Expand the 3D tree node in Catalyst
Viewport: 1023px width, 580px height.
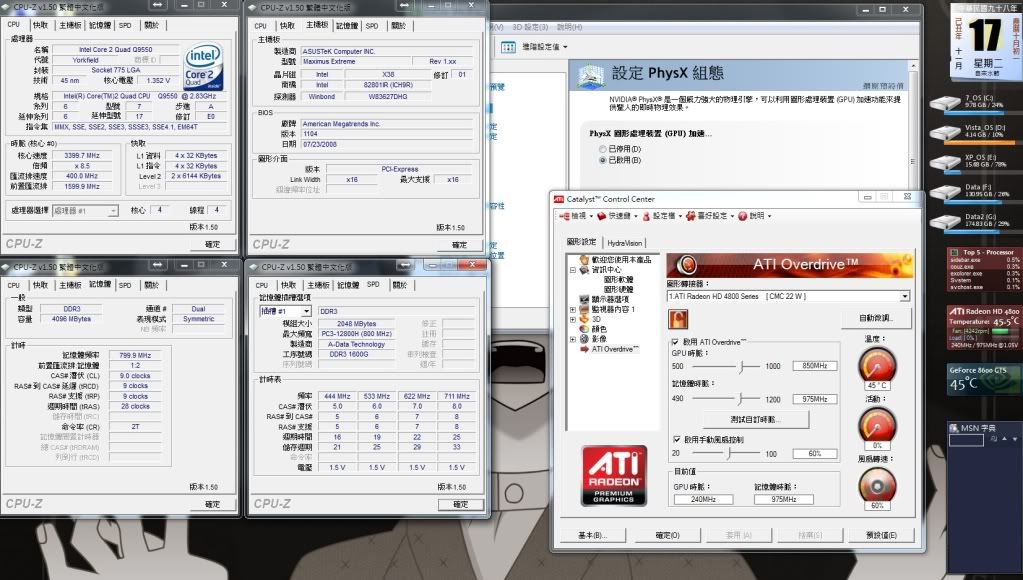(573, 319)
